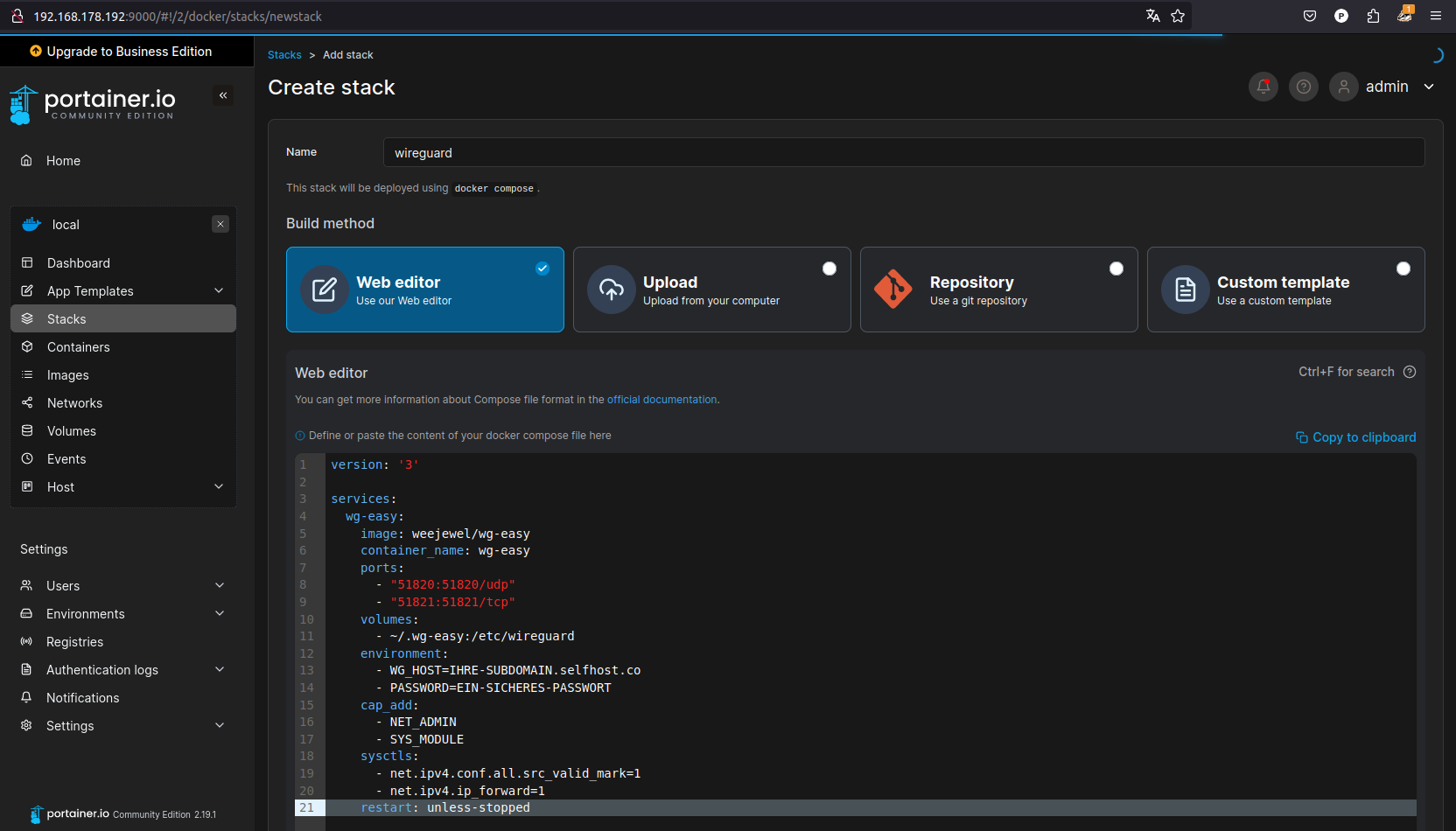The image size is (1456, 831).
Task: Click the Ctrl+F search help icon
Action: pyautogui.click(x=1409, y=372)
